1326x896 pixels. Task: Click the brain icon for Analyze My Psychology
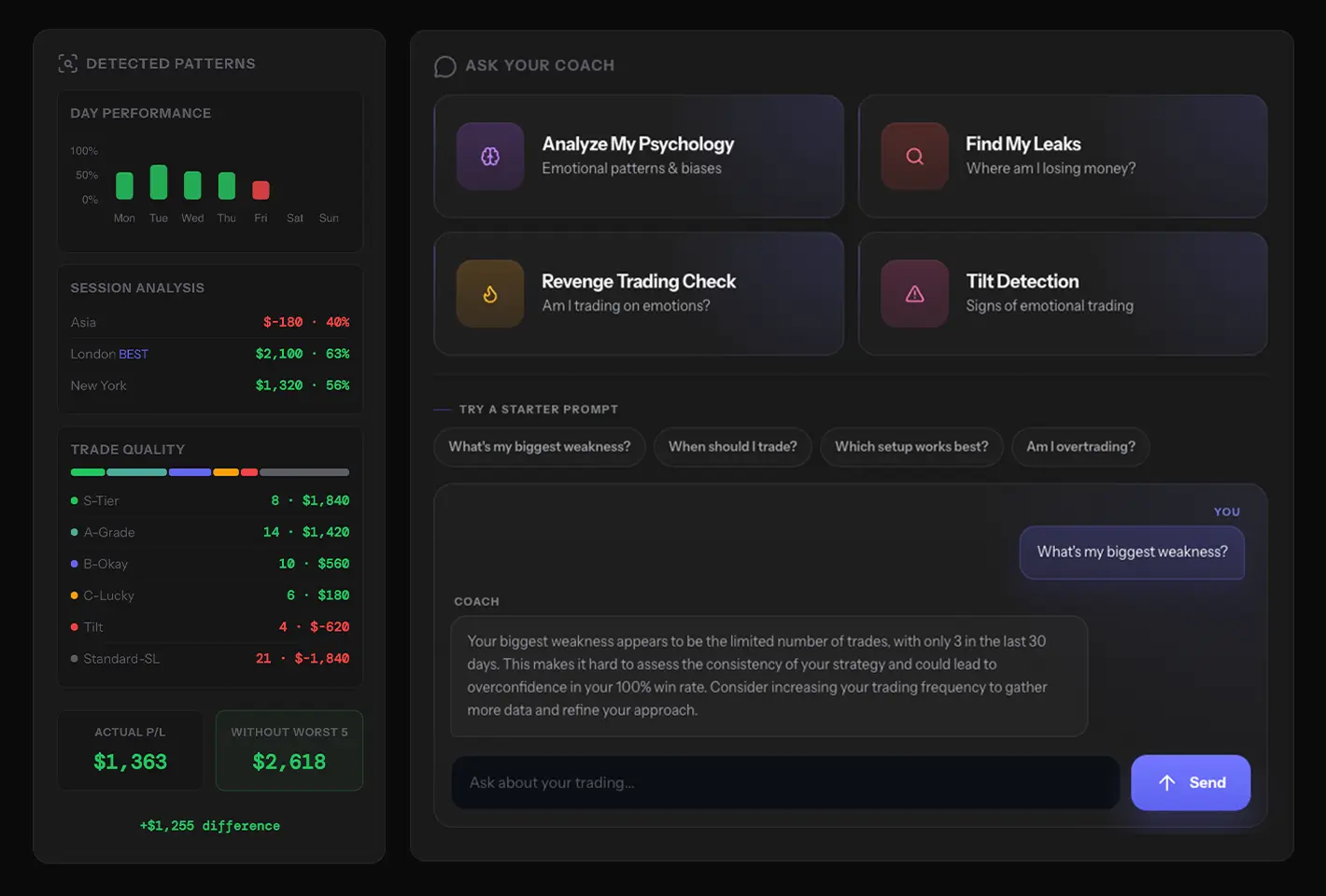click(490, 157)
